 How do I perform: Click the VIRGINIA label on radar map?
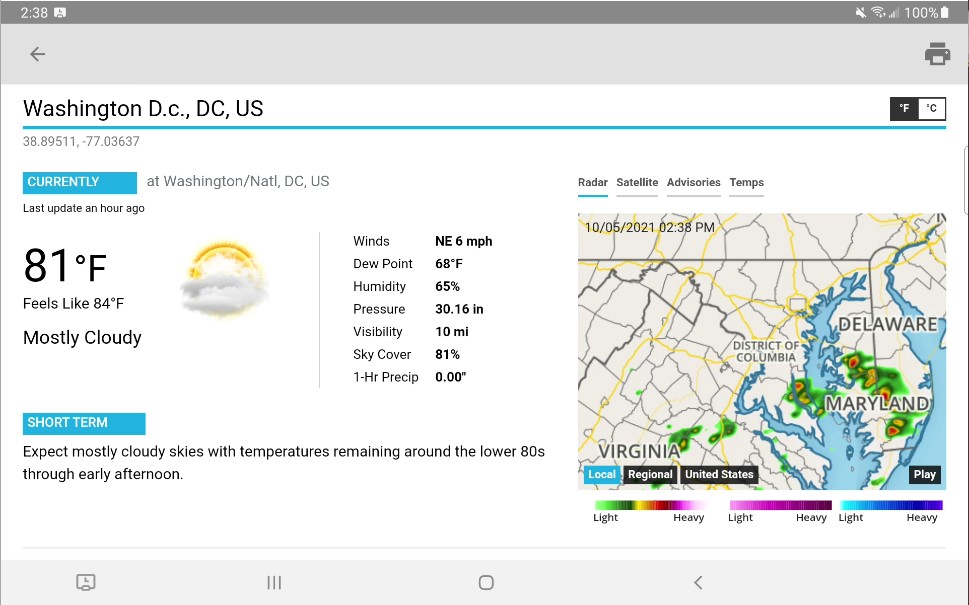639,451
